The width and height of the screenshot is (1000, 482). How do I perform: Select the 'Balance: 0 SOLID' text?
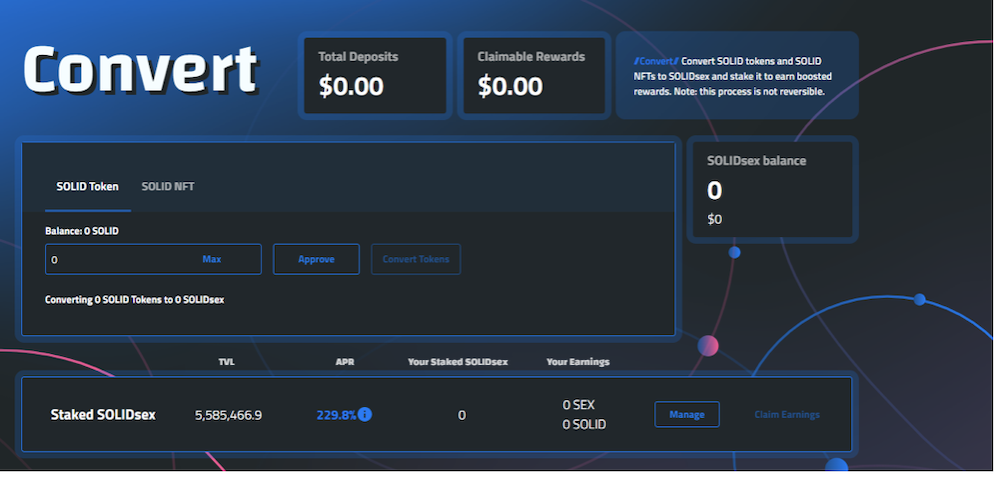point(82,231)
